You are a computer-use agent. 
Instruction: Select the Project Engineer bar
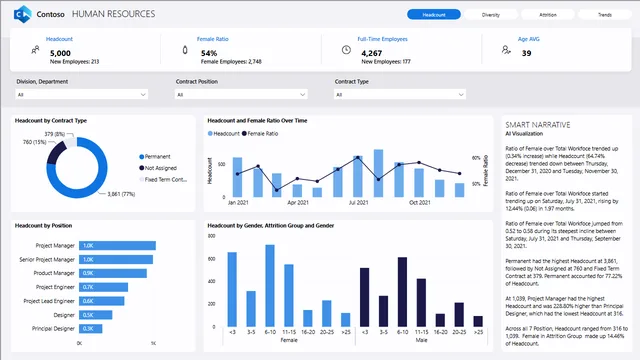click(x=103, y=287)
